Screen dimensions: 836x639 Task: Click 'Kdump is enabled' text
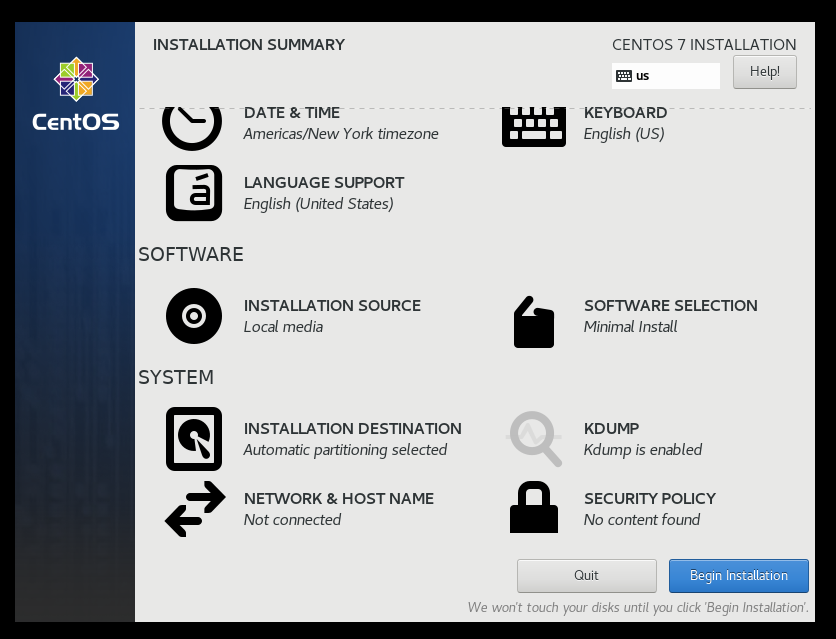tap(643, 450)
